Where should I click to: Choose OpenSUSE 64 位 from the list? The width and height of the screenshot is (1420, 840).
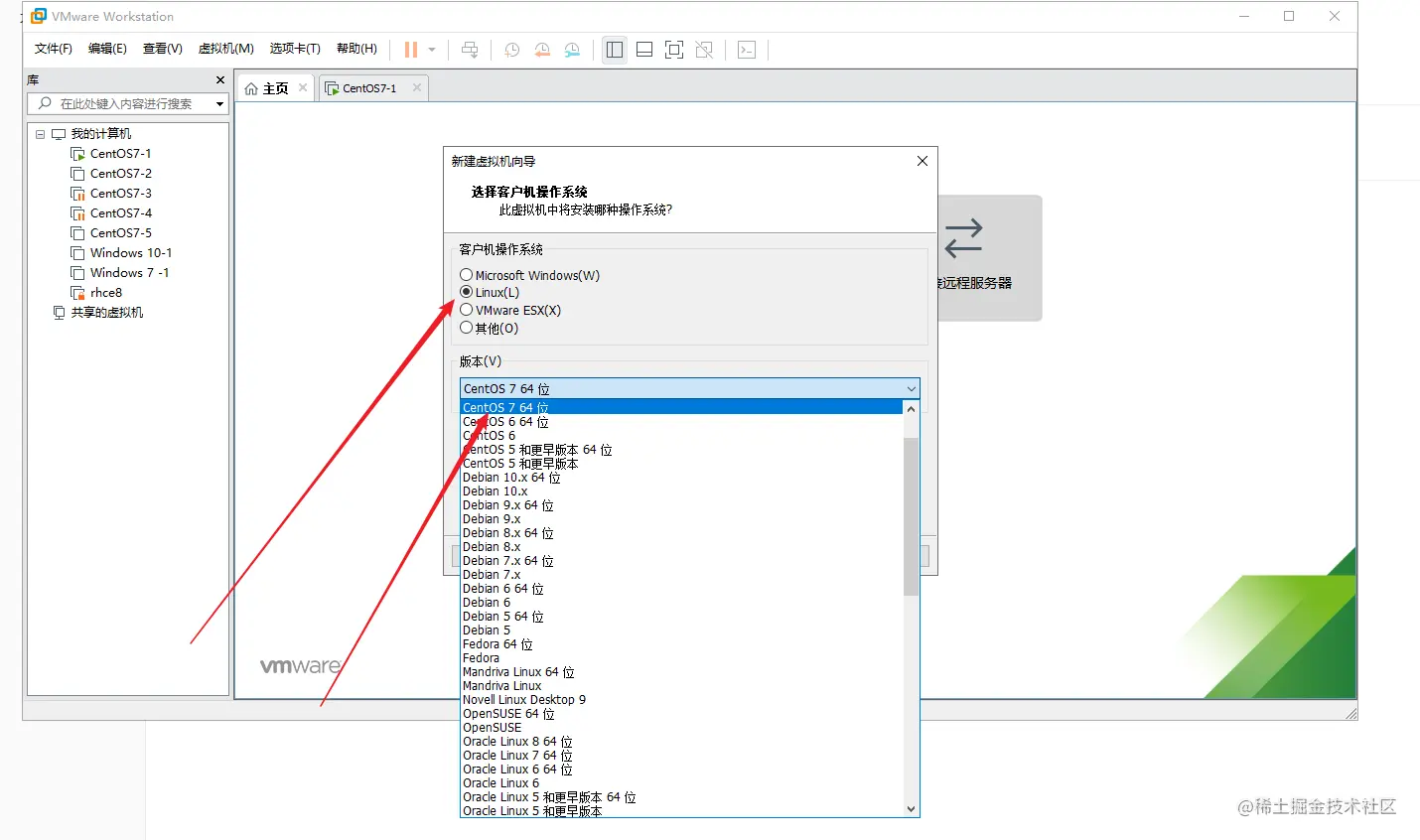(x=681, y=714)
